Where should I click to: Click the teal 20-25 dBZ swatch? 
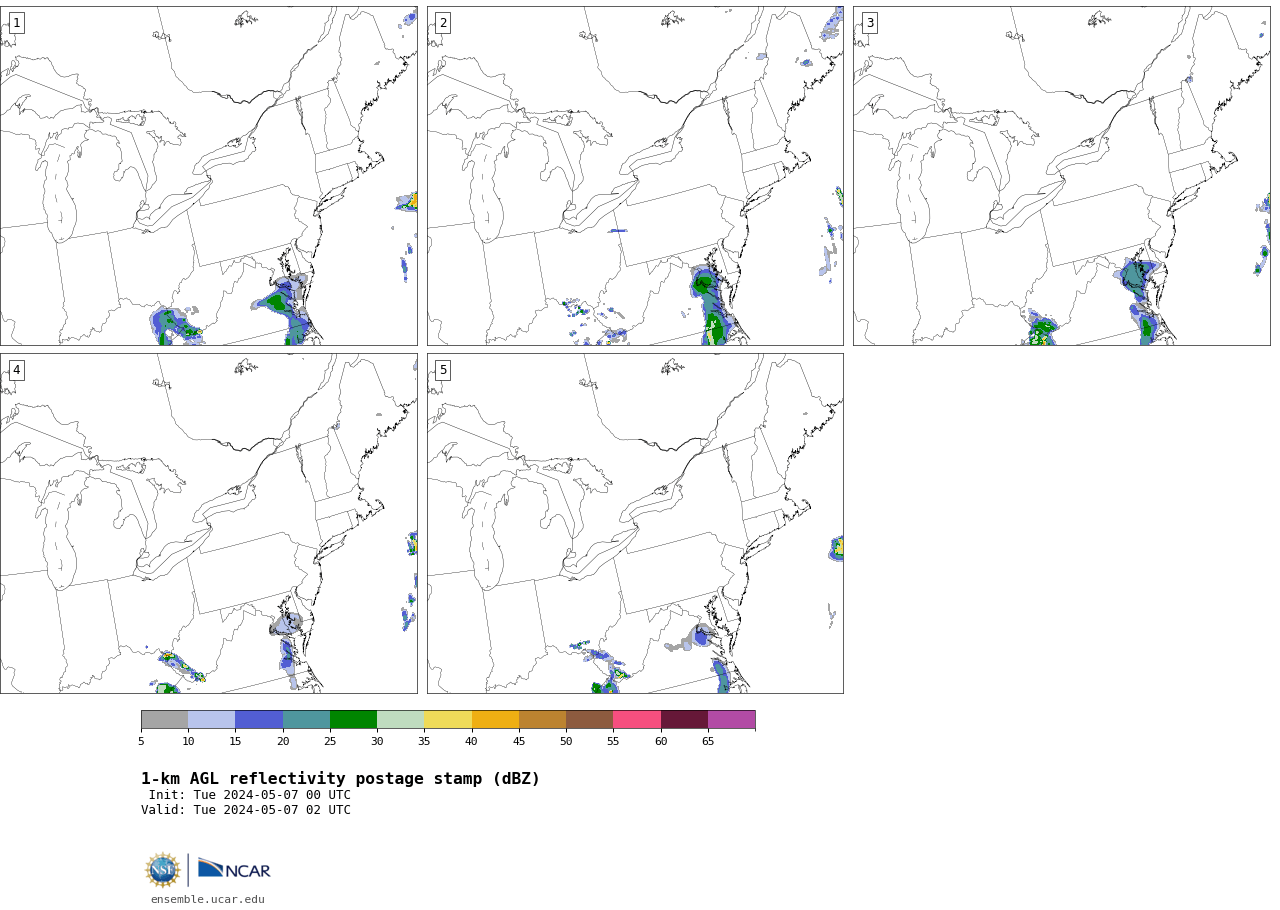point(306,720)
